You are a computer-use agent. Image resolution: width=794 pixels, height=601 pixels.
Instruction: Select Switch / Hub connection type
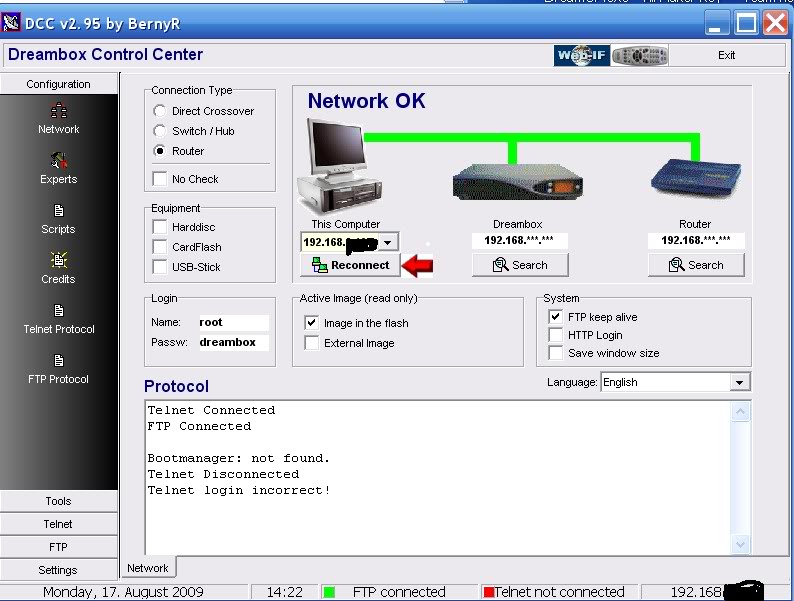160,131
